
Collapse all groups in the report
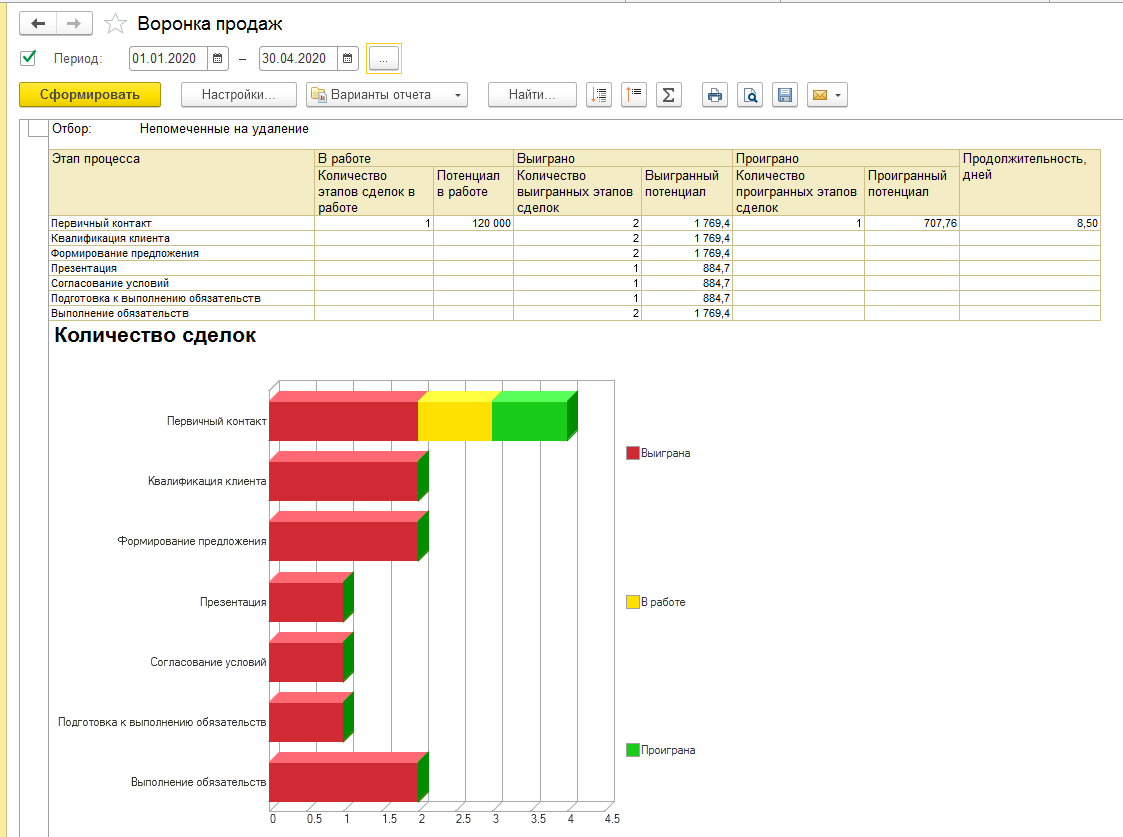[x=634, y=95]
